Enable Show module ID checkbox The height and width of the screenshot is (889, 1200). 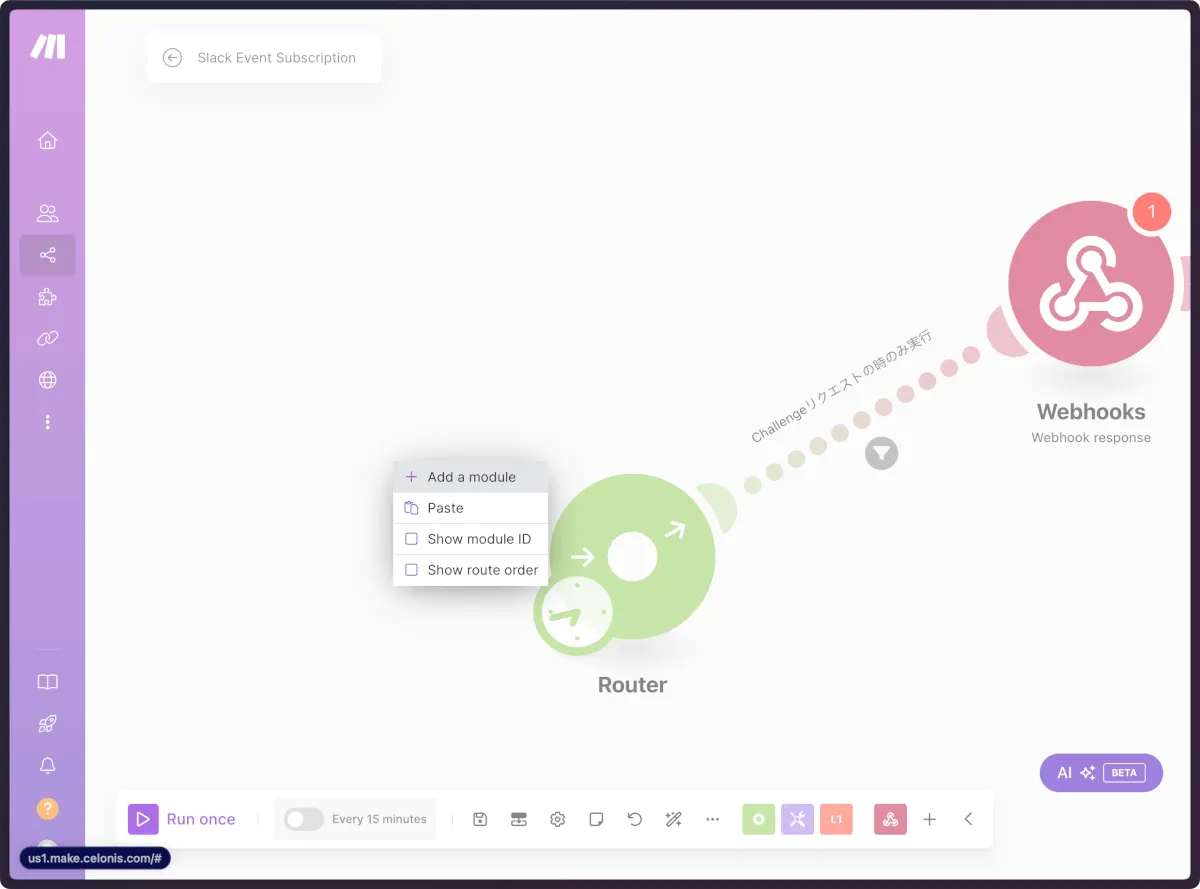(411, 539)
